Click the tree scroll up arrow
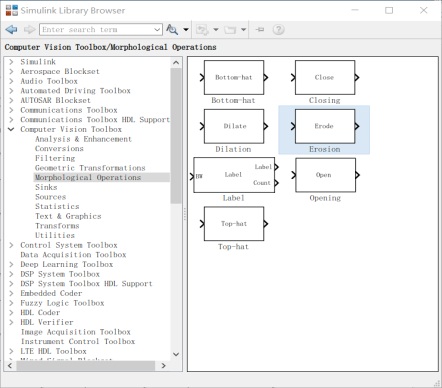Viewport: 442px width, 388px height. click(176, 63)
